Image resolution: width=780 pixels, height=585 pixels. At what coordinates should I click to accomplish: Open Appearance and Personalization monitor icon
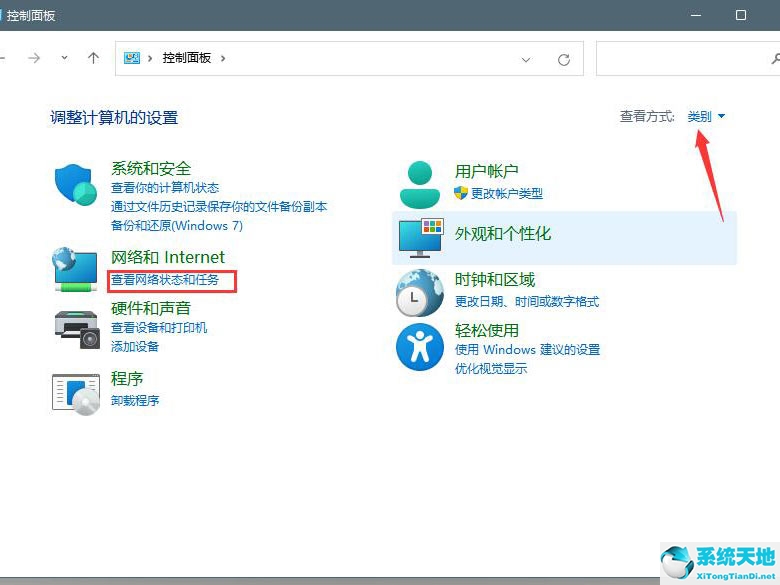point(421,238)
